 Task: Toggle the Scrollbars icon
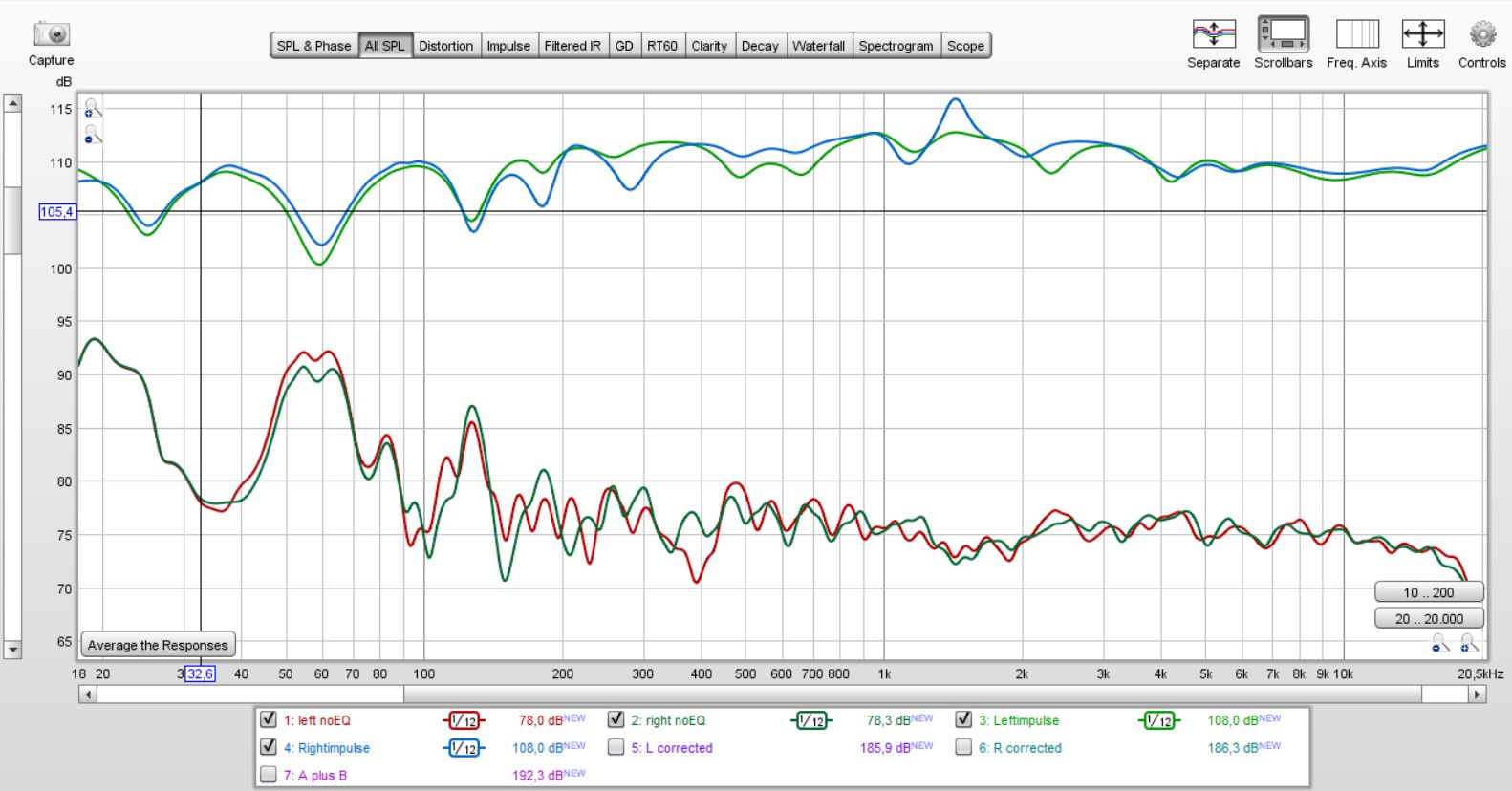1283,35
